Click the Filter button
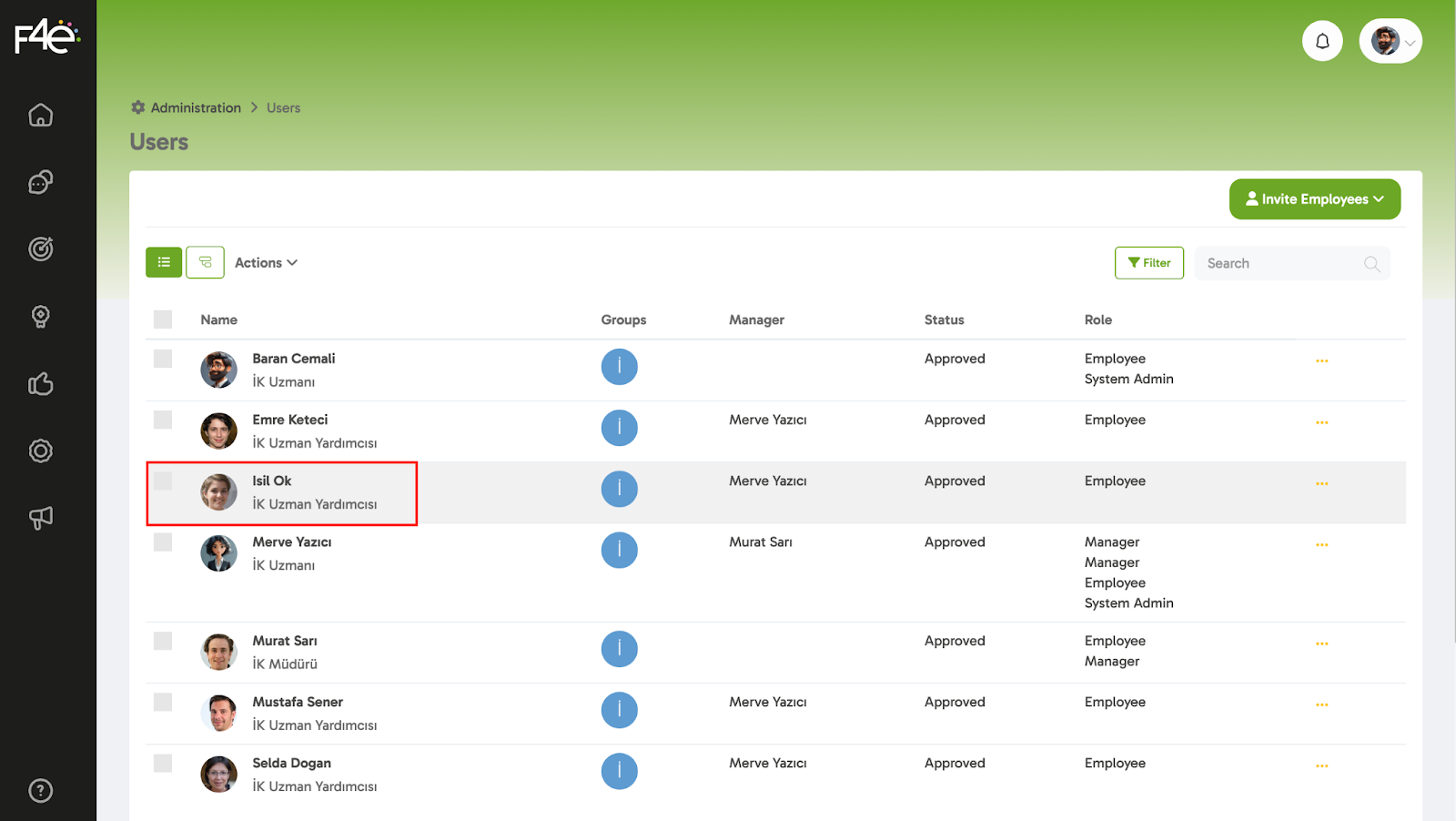 [x=1148, y=263]
